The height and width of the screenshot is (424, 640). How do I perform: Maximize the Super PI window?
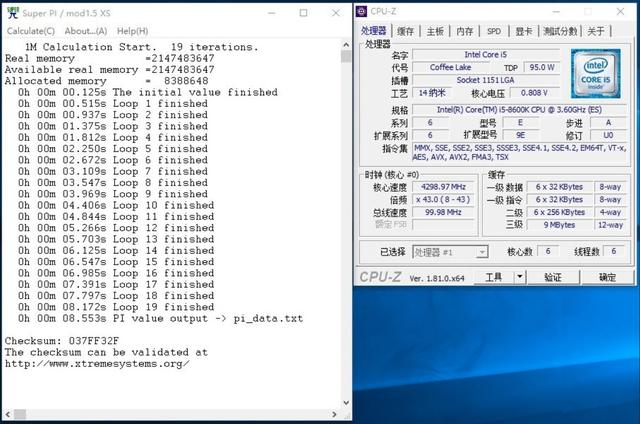click(x=303, y=13)
